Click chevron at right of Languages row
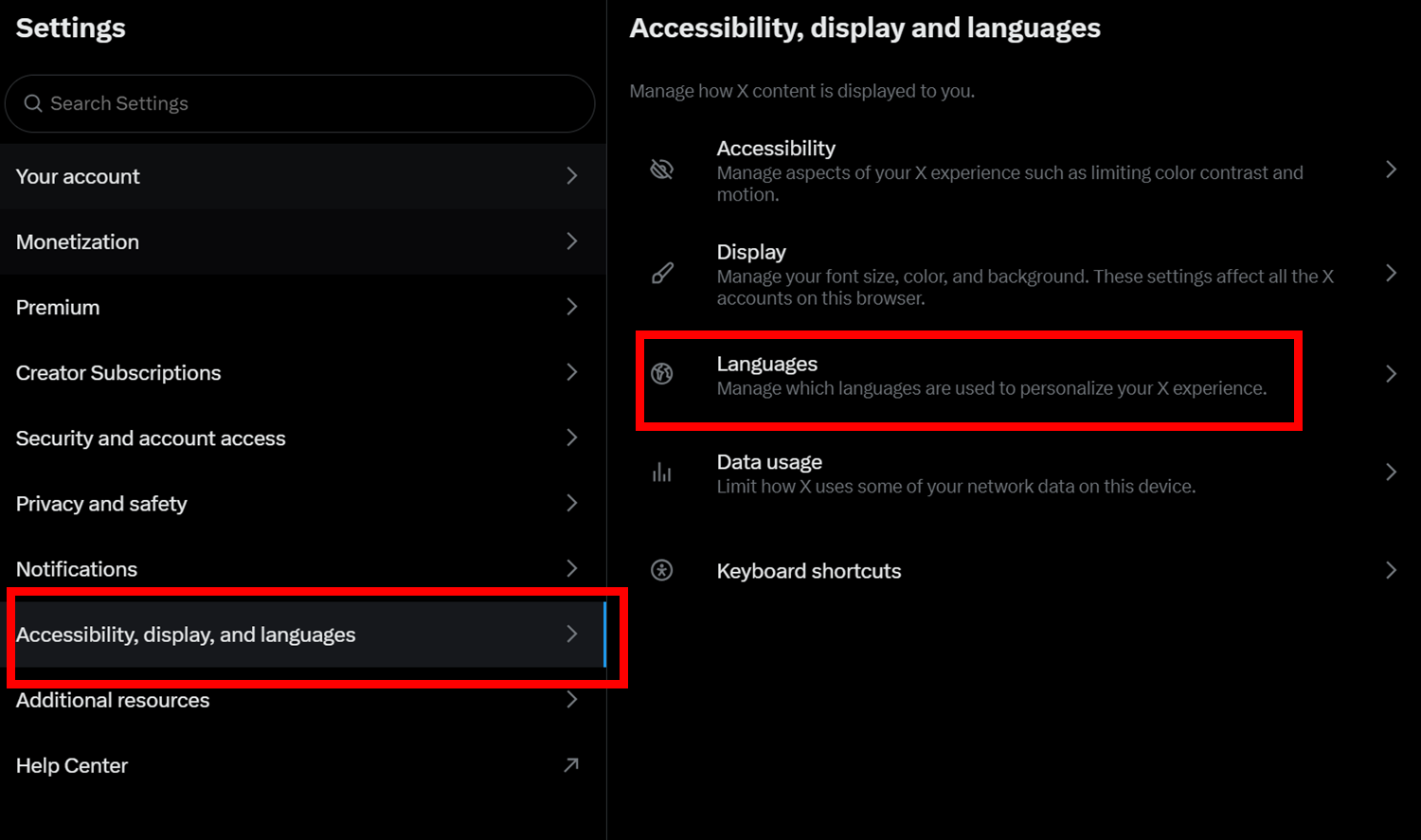This screenshot has width=1421, height=840. pyautogui.click(x=1391, y=374)
